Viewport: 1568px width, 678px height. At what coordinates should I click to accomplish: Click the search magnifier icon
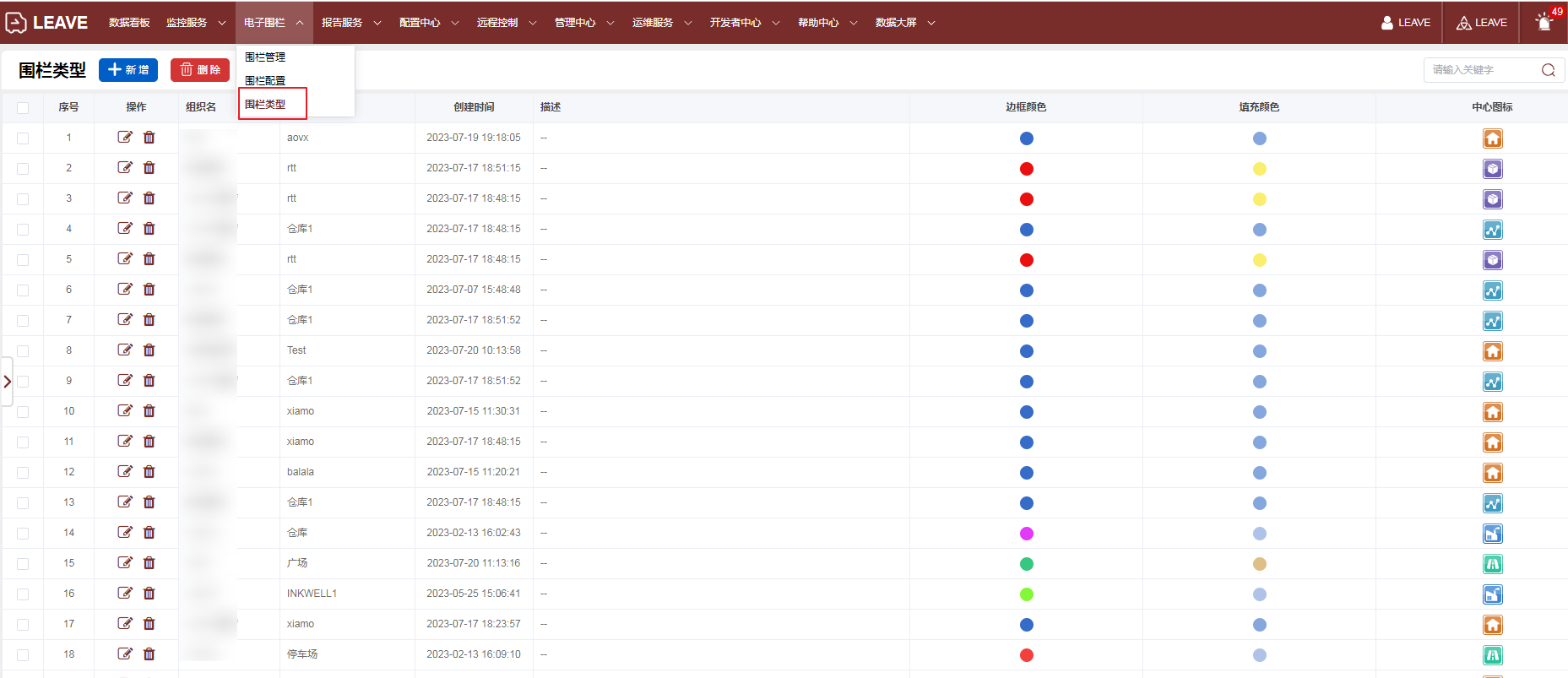pos(1548,70)
